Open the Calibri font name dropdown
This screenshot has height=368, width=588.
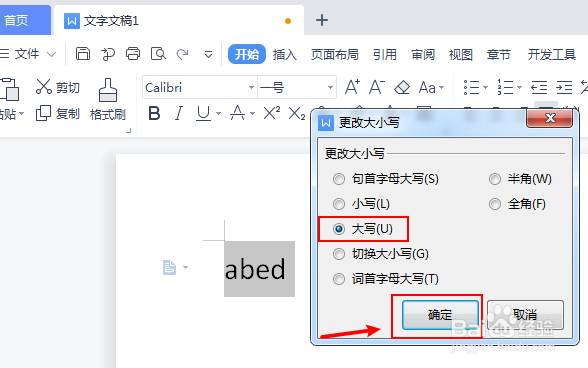(251, 87)
